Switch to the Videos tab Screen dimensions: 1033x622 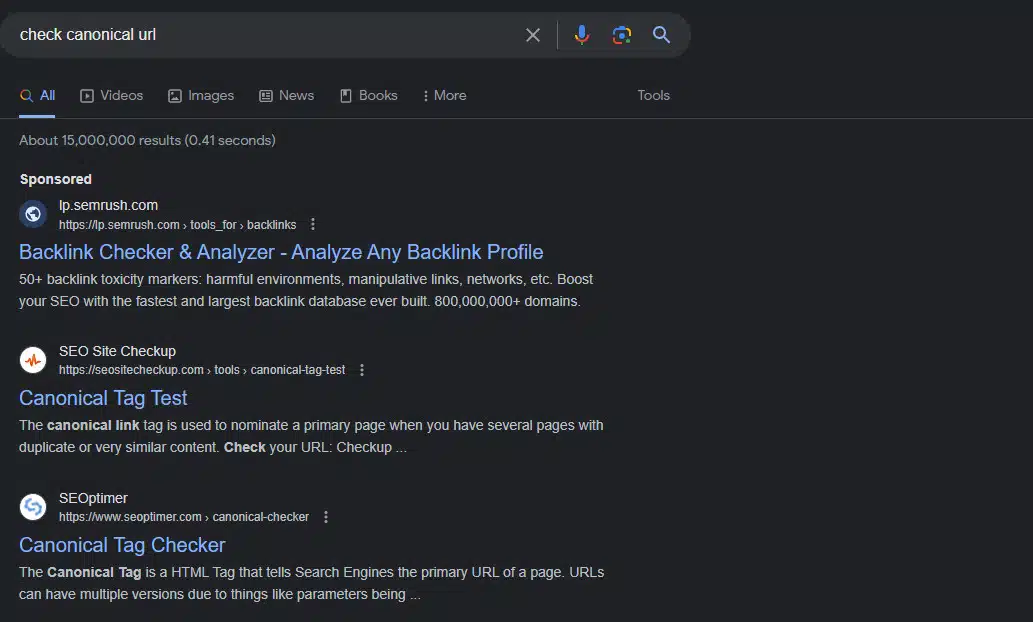[111, 96]
